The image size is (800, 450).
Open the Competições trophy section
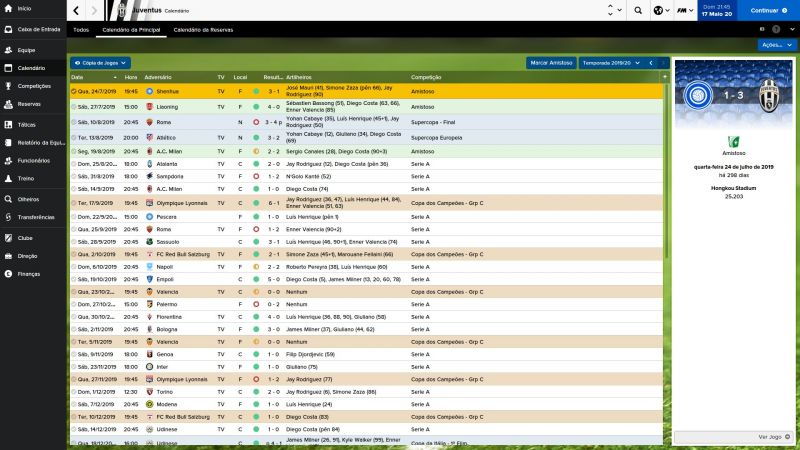33,86
